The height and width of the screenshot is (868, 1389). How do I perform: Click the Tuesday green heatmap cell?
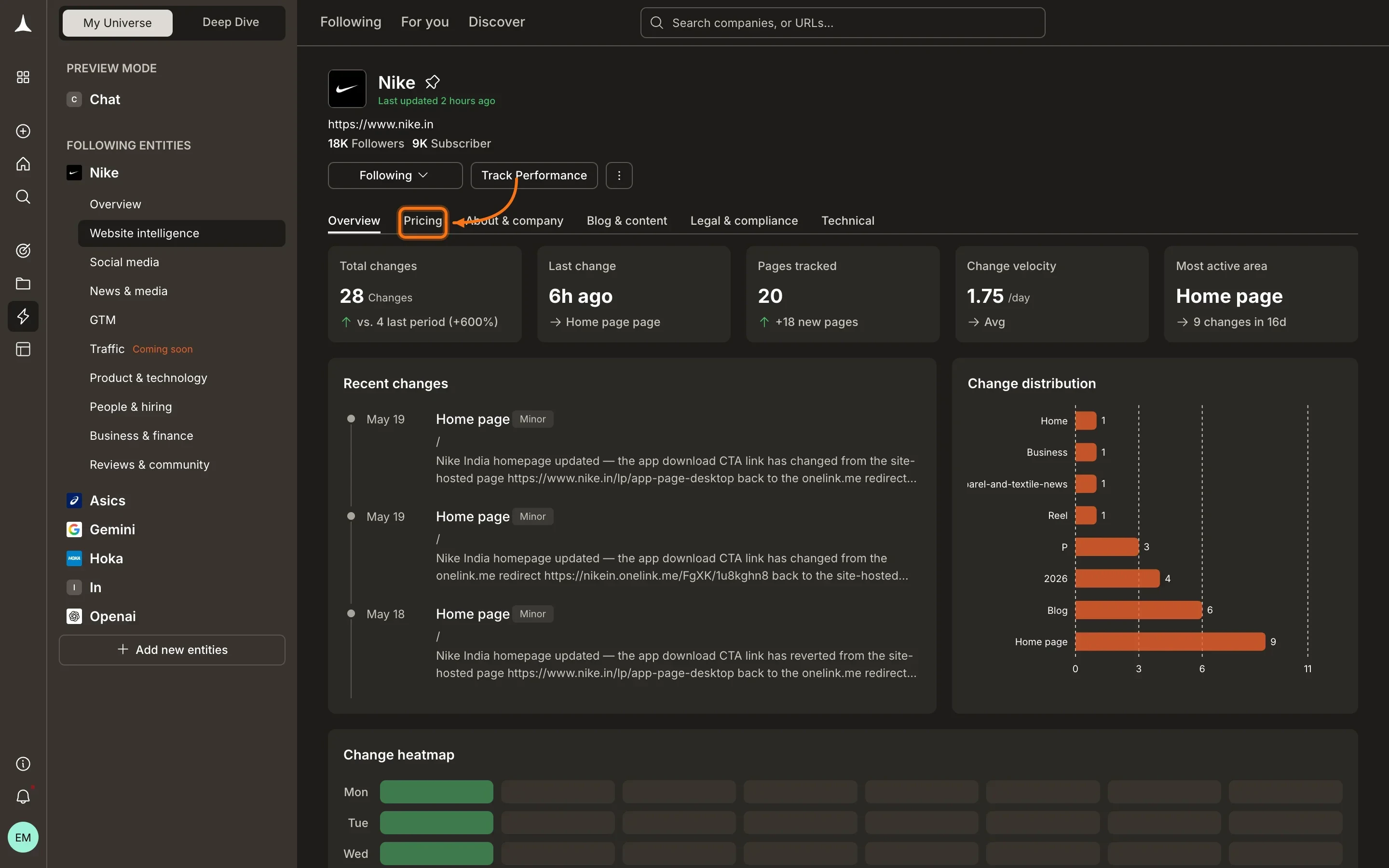point(436,823)
